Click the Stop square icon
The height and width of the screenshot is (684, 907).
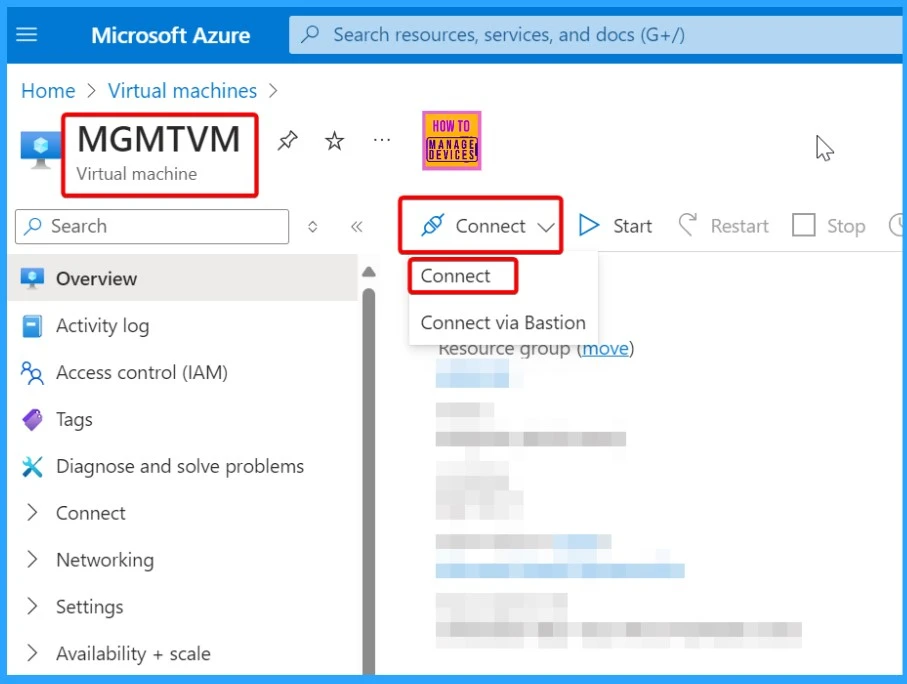pos(803,225)
